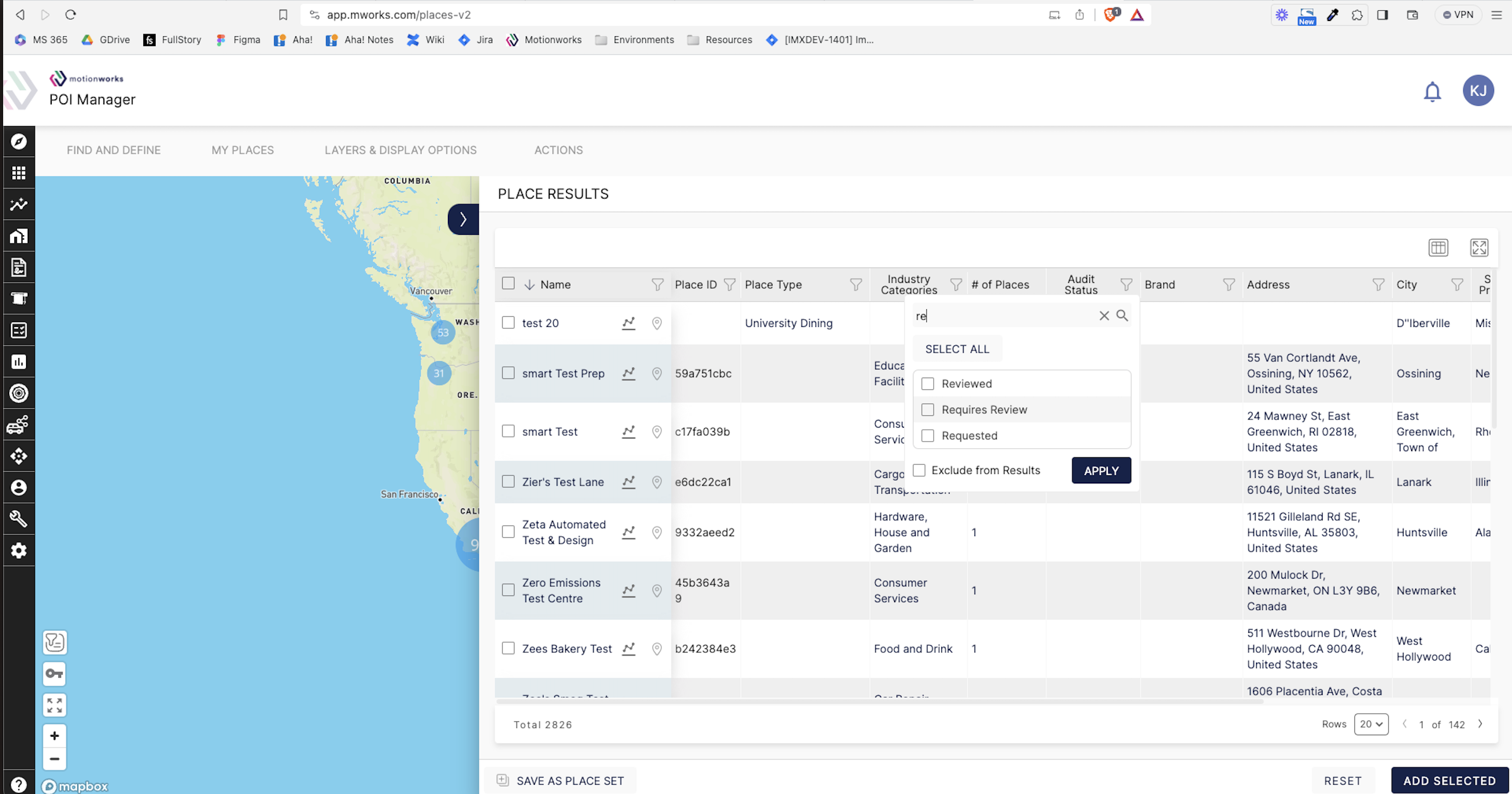Switch to Find and Define tab
This screenshot has height=794, width=1512.
click(114, 150)
